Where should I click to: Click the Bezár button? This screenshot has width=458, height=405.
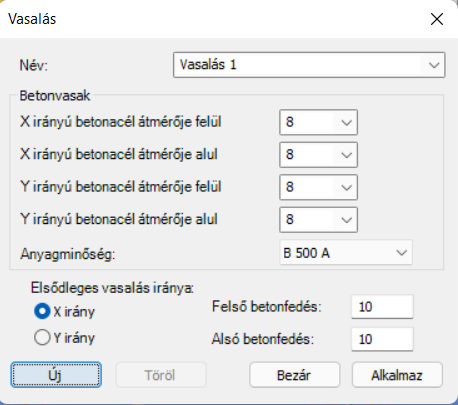click(294, 375)
